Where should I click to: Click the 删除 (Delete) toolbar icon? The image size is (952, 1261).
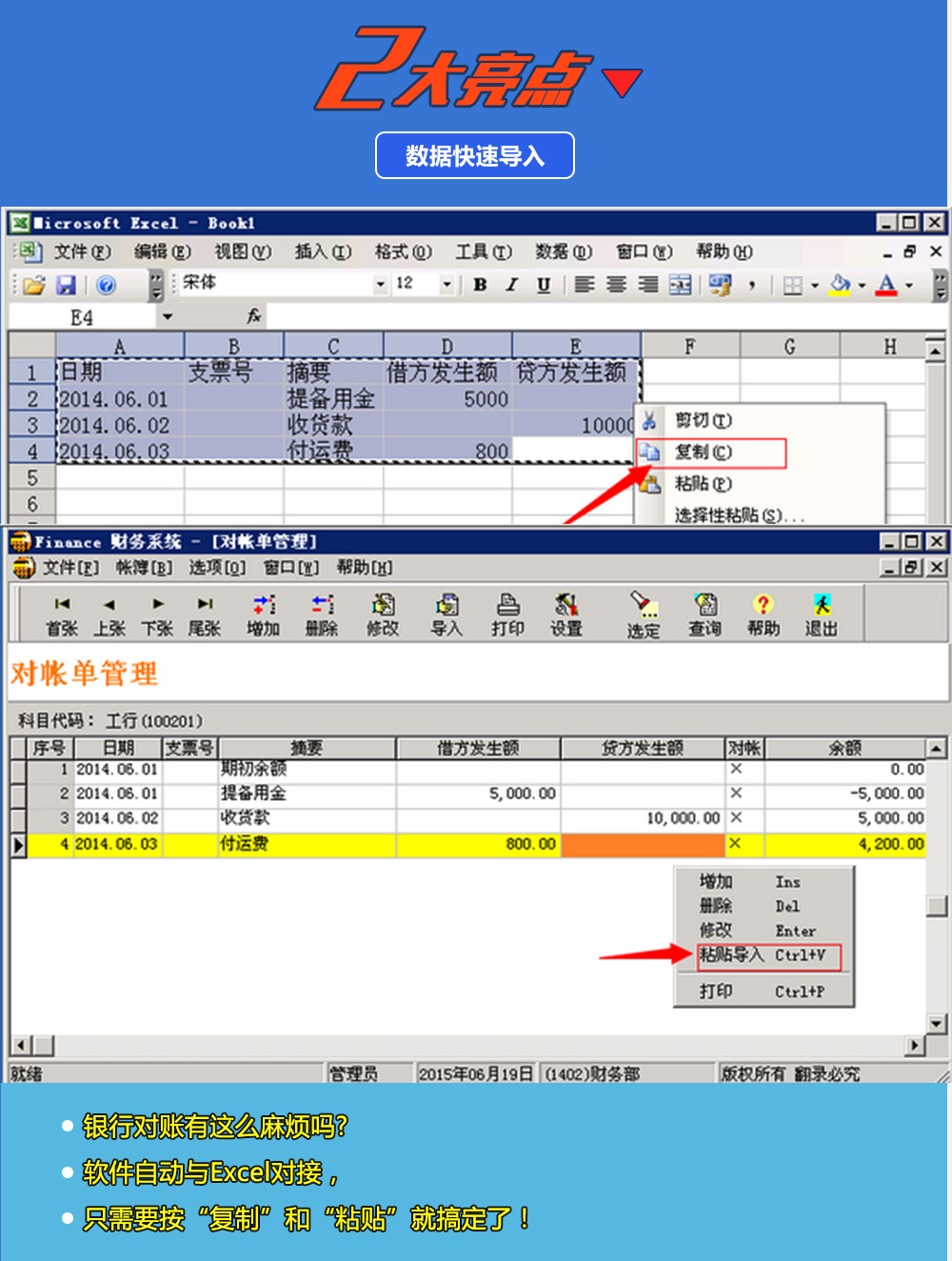tap(322, 614)
